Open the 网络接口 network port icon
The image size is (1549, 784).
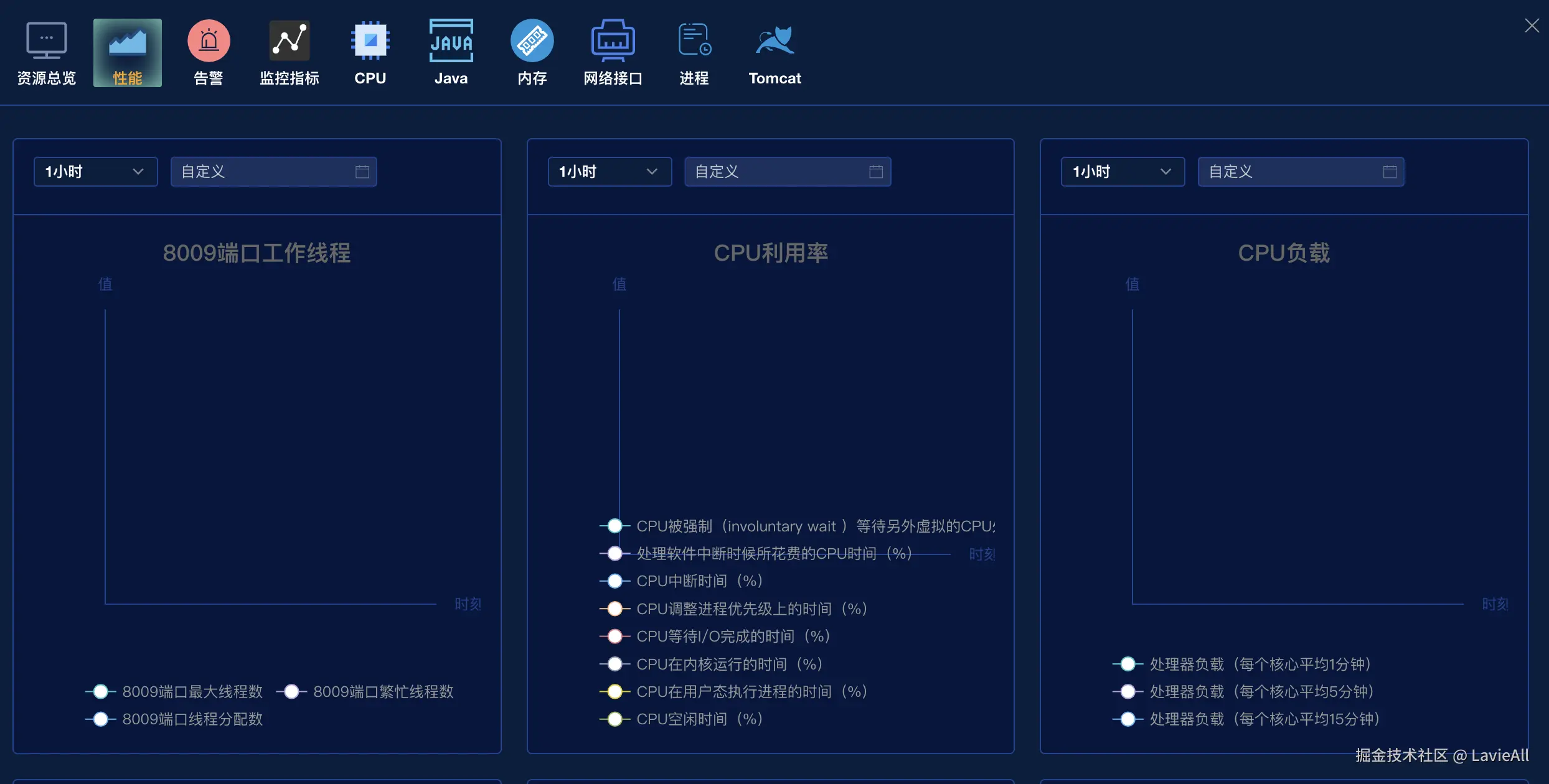click(x=613, y=41)
